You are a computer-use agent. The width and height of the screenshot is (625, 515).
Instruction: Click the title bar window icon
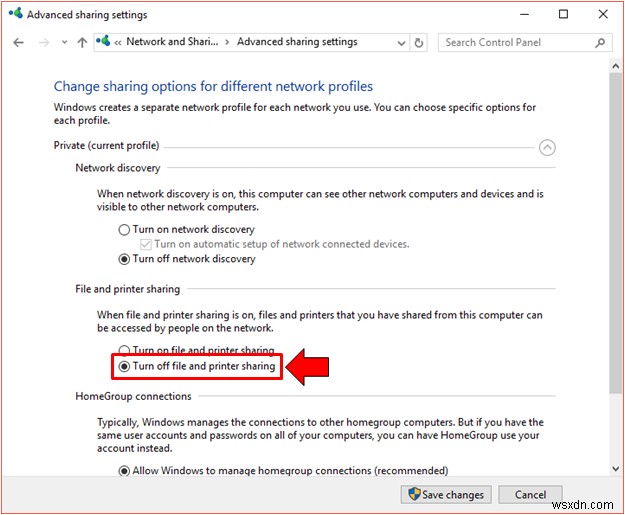pyautogui.click(x=16, y=13)
